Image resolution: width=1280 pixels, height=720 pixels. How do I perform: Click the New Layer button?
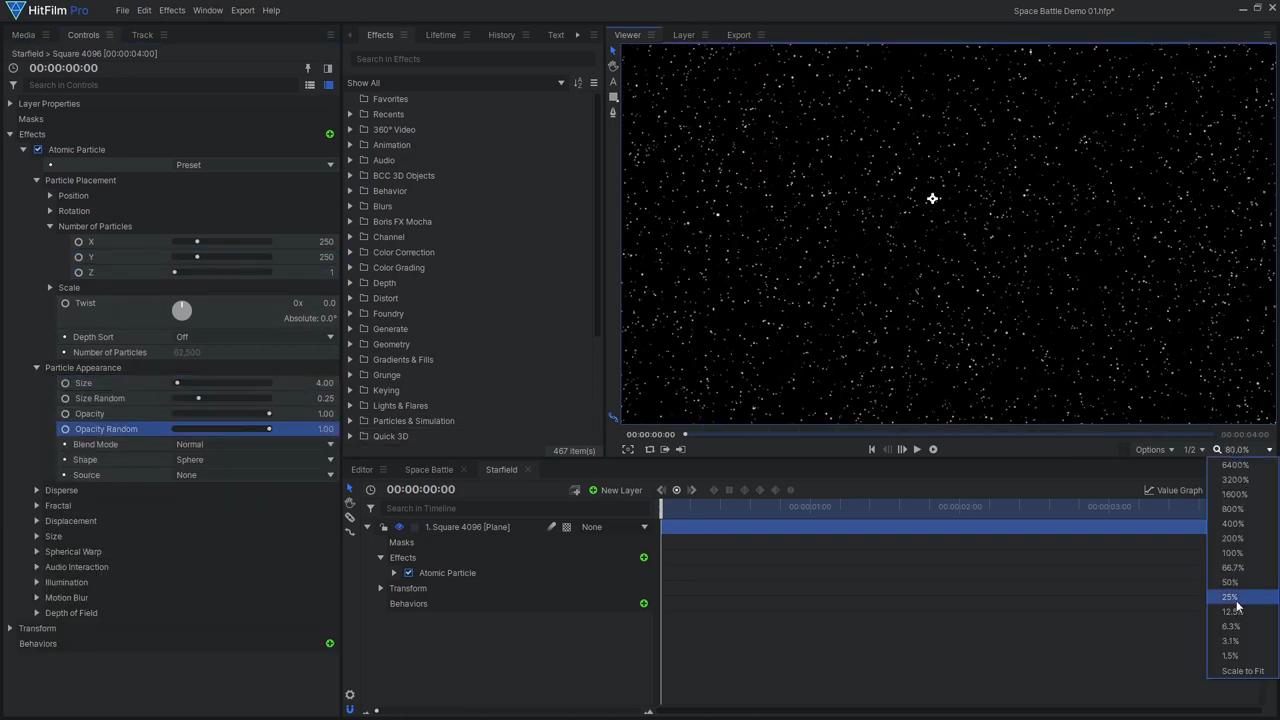point(616,490)
